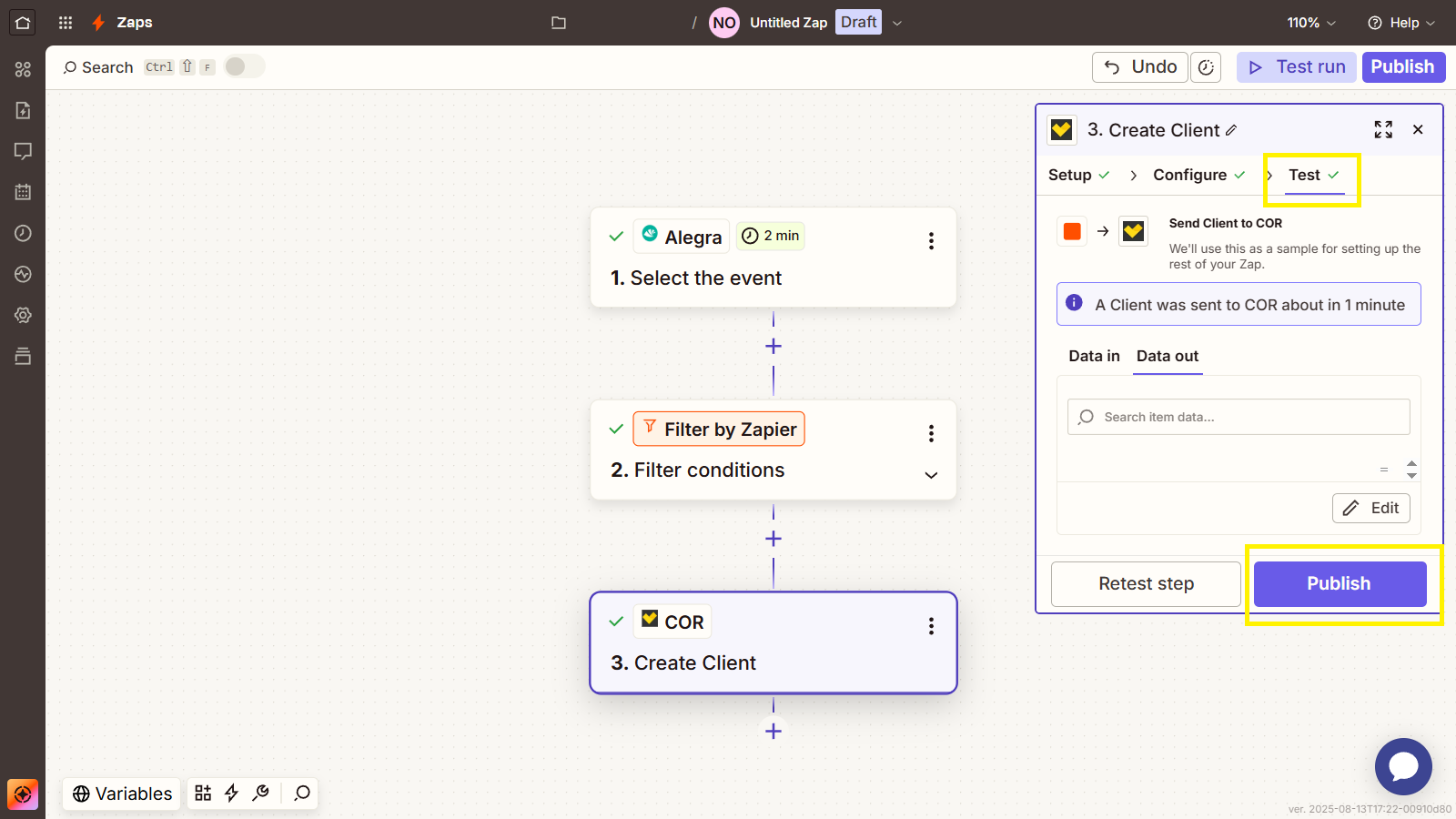Open the Help dropdown
Viewport: 1456px width, 819px height.
coord(1401,23)
